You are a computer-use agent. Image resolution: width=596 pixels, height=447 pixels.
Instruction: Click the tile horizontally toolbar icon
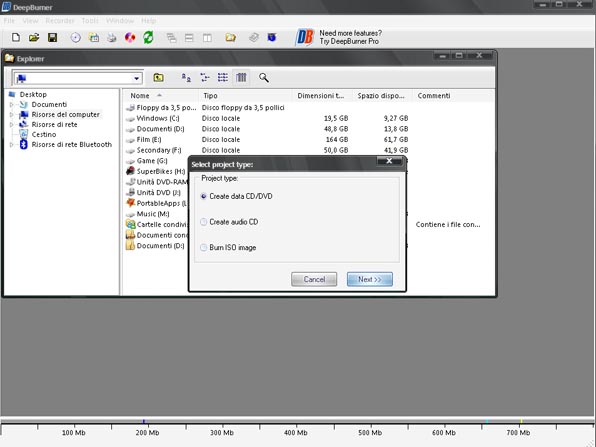pos(189,38)
